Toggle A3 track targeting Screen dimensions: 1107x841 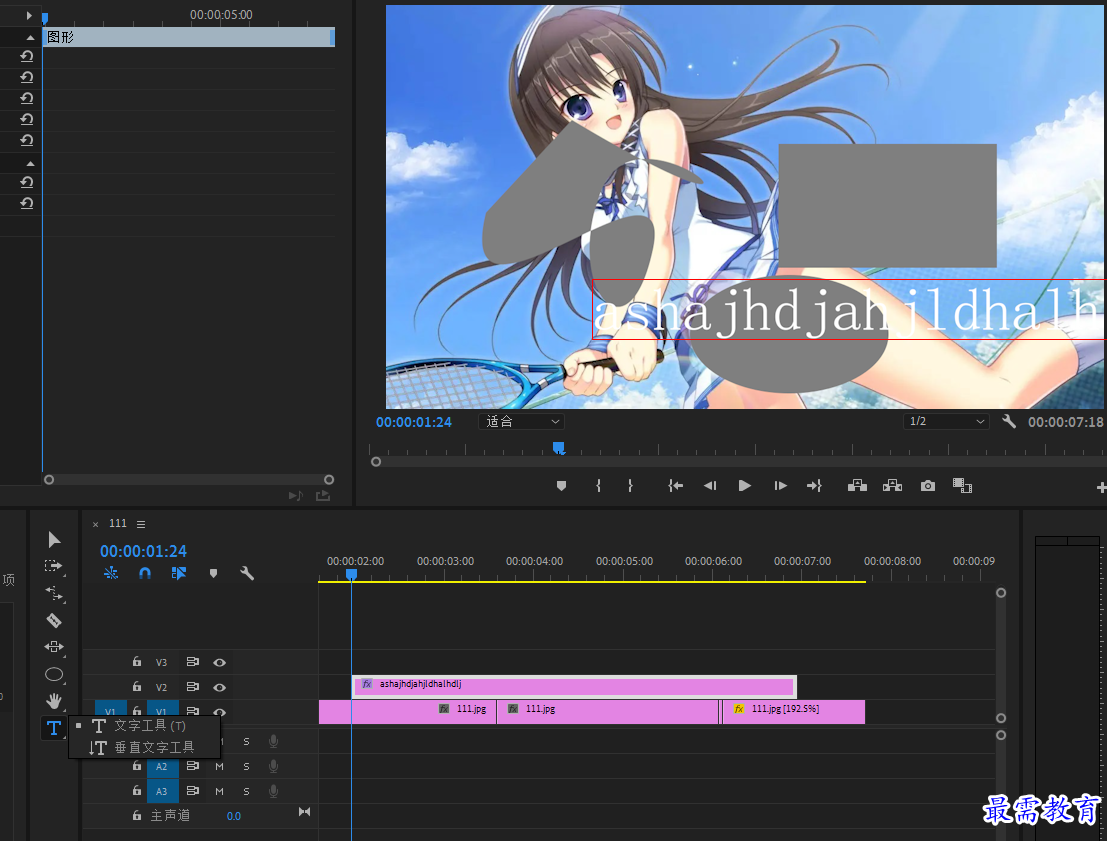pos(162,791)
